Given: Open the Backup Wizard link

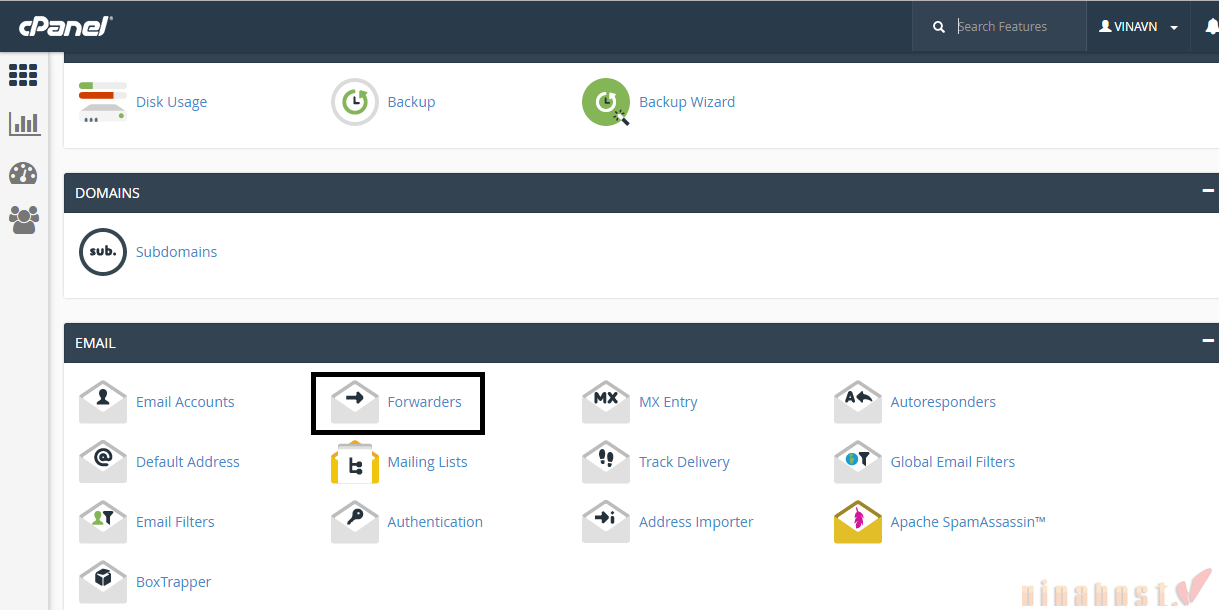Looking at the screenshot, I should (687, 102).
